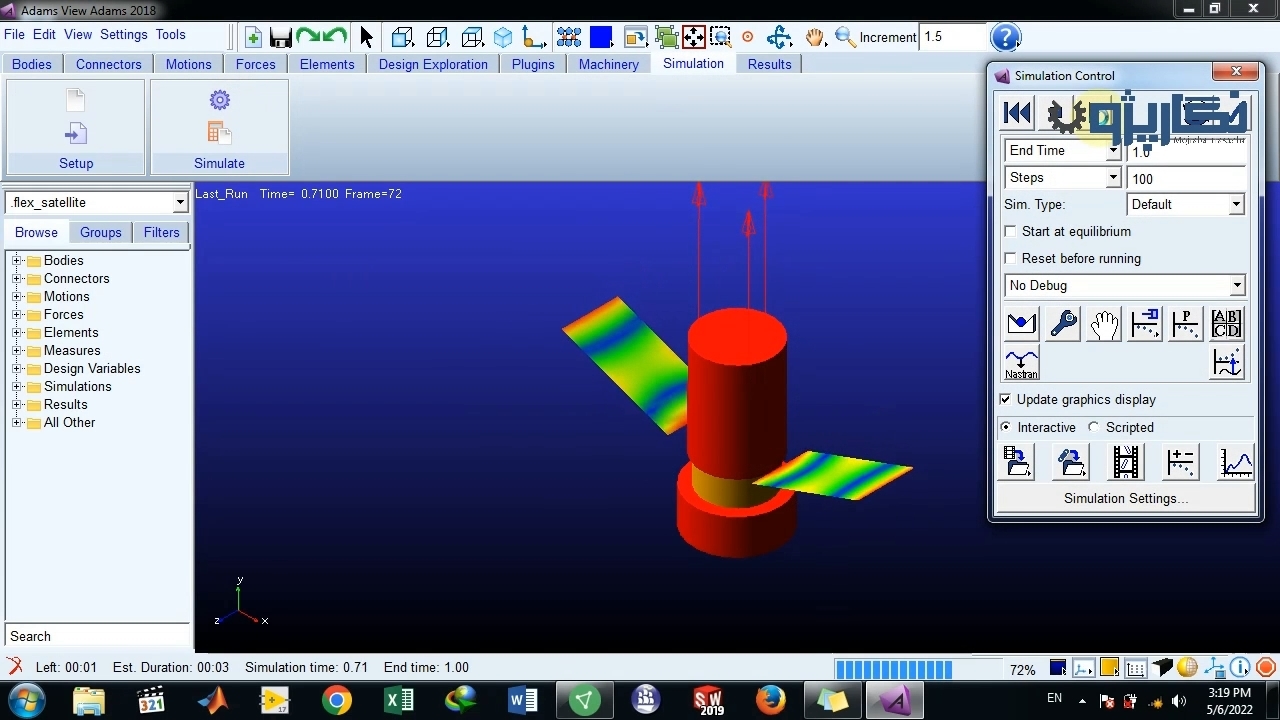The height and width of the screenshot is (720, 1280).
Task: Open the Tools menu
Action: [x=170, y=34]
